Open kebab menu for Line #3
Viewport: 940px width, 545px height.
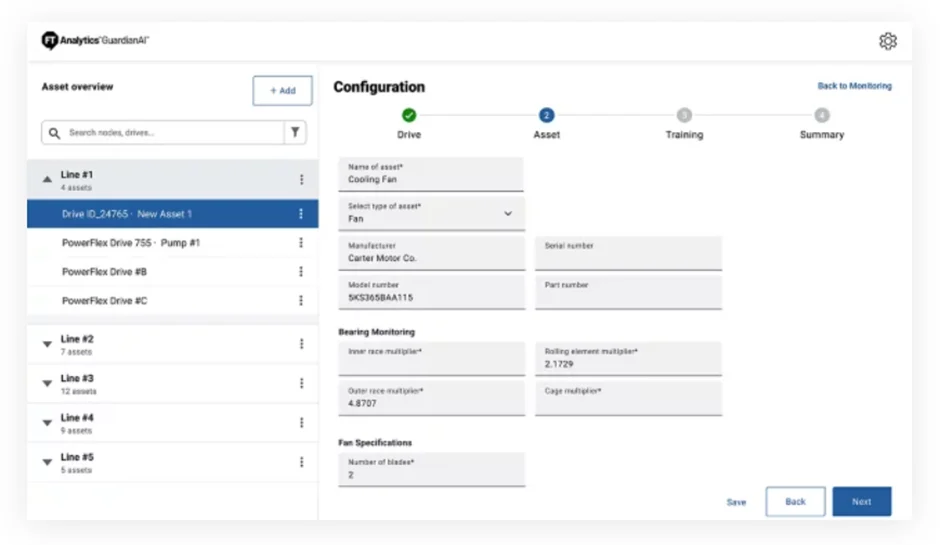[301, 384]
